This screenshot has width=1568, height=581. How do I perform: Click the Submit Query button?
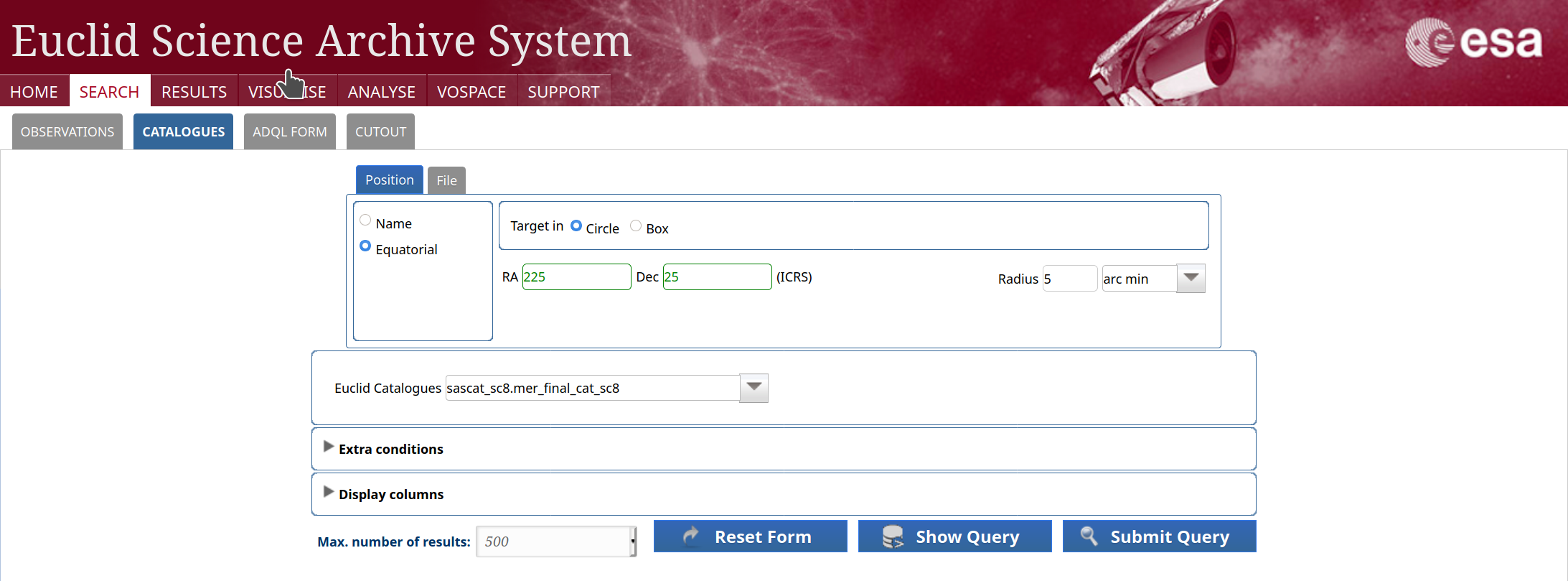1160,536
